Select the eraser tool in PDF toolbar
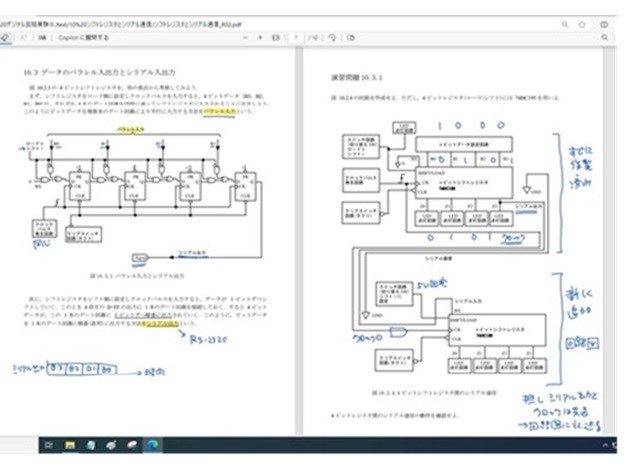 click(x=5, y=38)
